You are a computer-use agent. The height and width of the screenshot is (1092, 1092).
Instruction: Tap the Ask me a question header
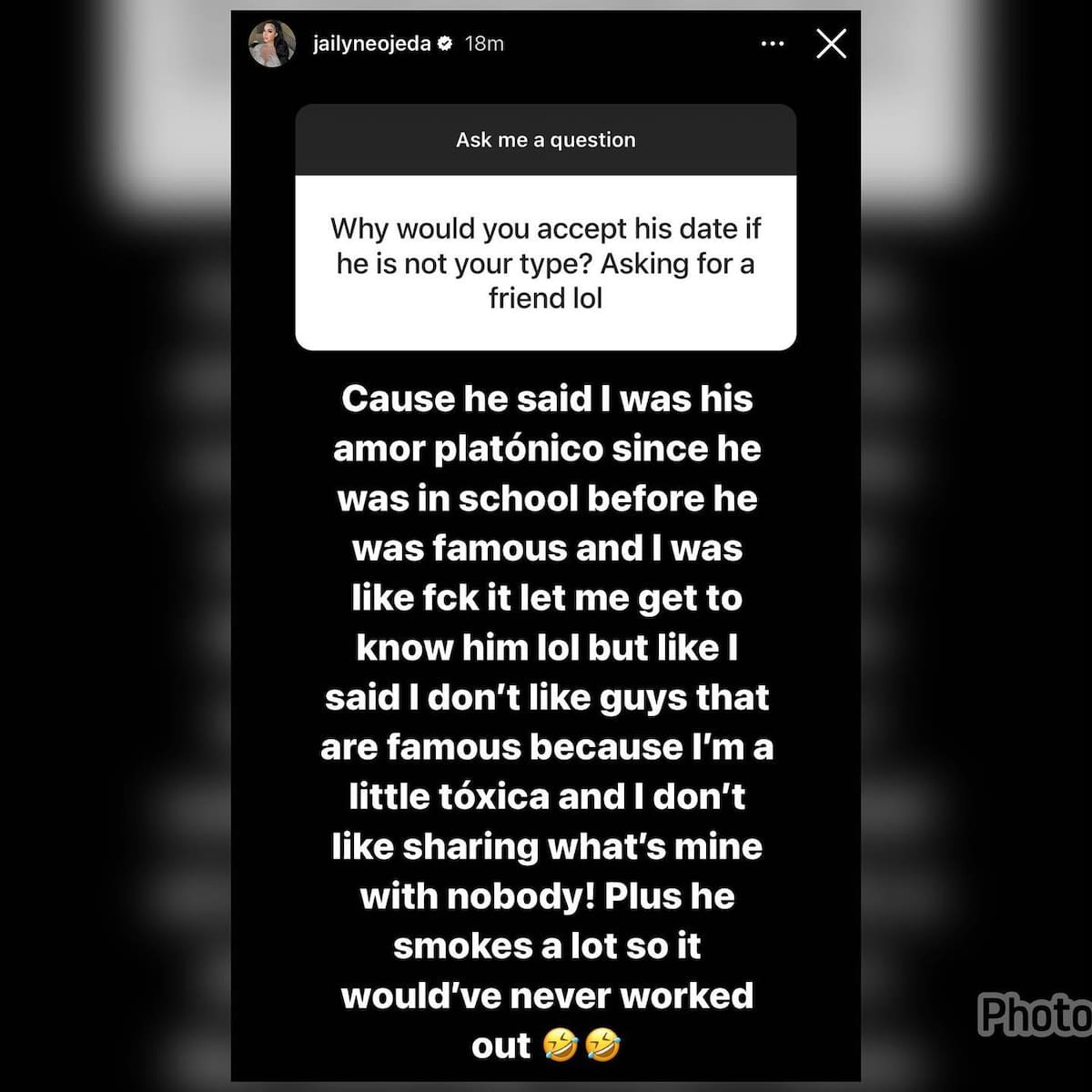tap(546, 139)
